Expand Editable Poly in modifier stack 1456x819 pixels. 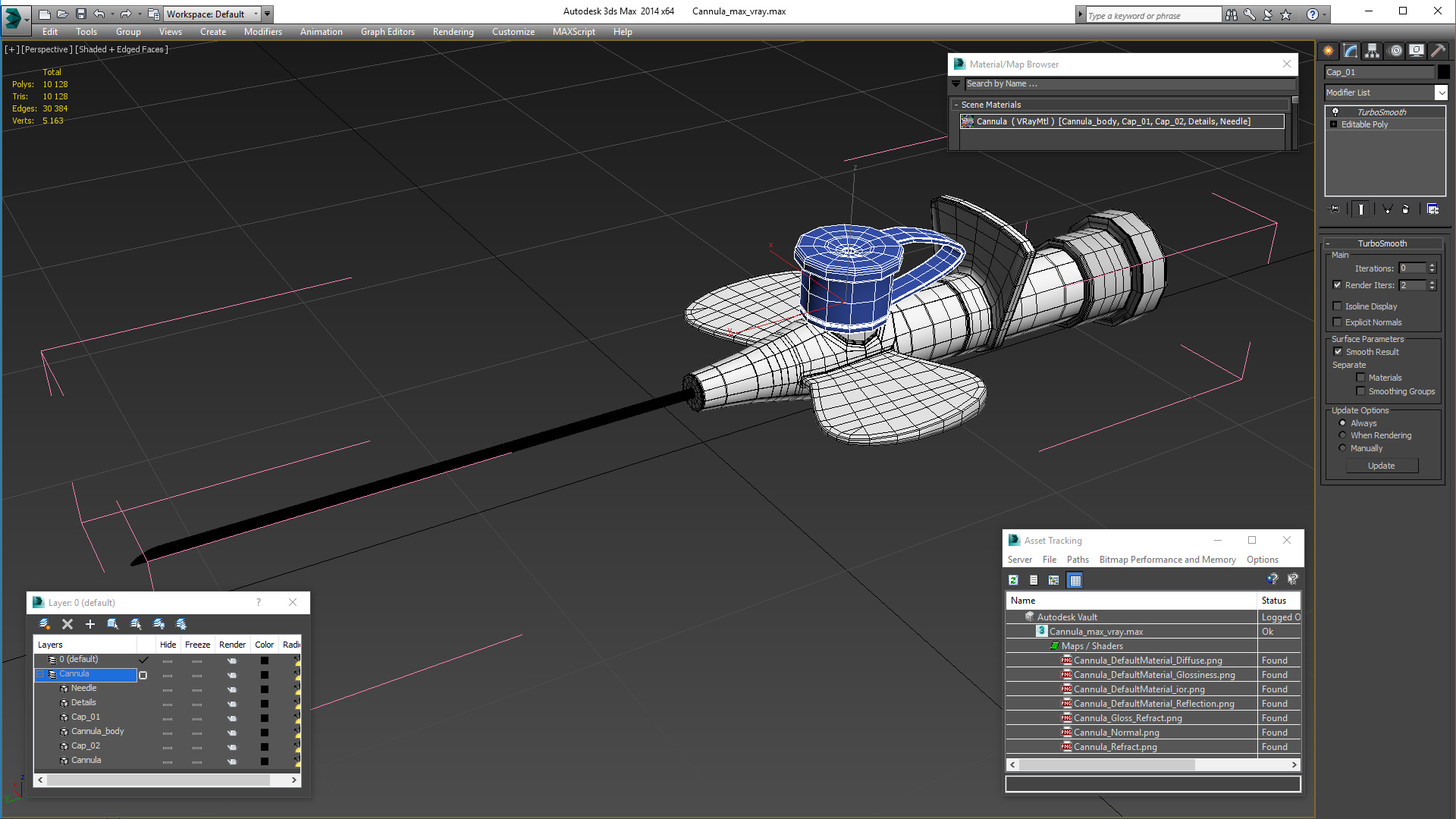pyautogui.click(x=1334, y=124)
